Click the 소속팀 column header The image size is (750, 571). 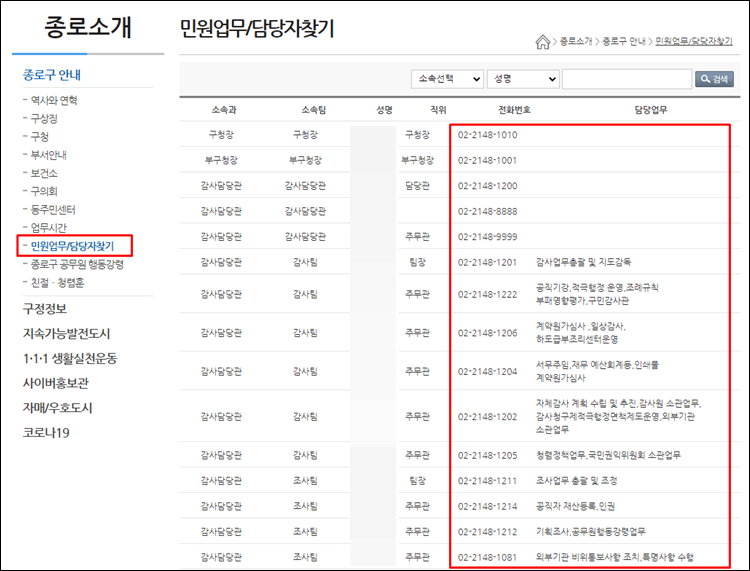(313, 110)
